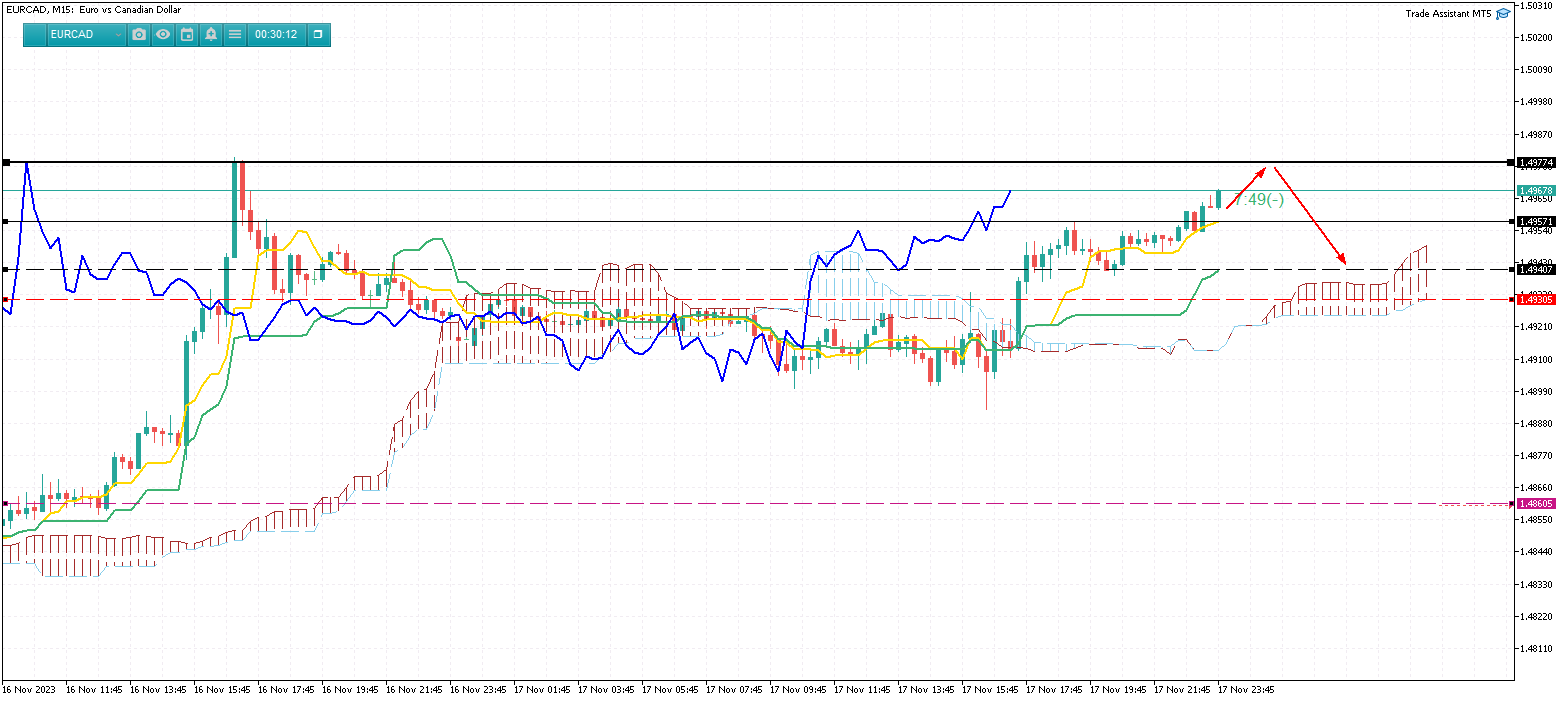The image size is (1567, 701).
Task: Open the calendar icon in the panel
Action: tap(187, 34)
